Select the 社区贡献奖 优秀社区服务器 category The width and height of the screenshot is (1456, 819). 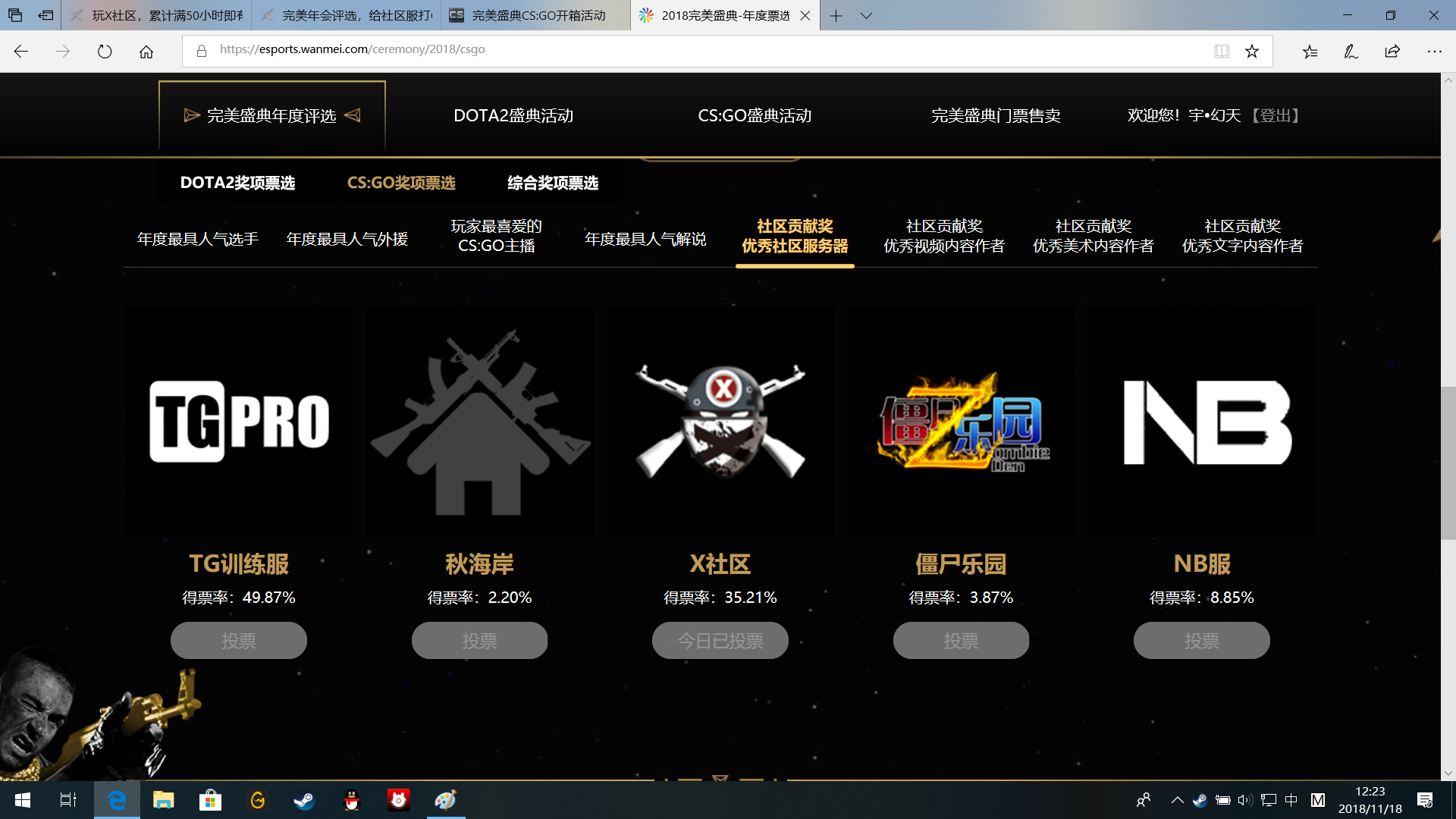pos(795,236)
